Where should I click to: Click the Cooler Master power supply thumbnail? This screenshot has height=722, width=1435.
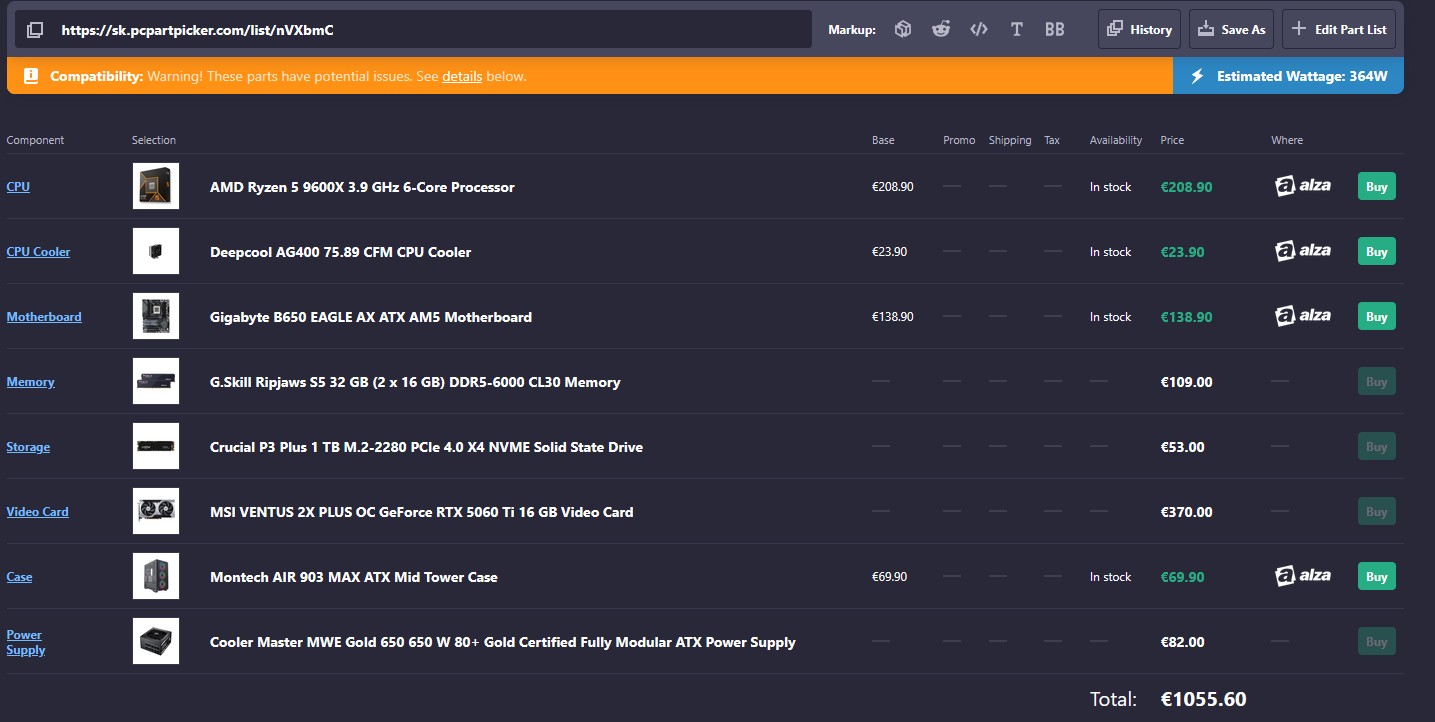[x=156, y=641]
